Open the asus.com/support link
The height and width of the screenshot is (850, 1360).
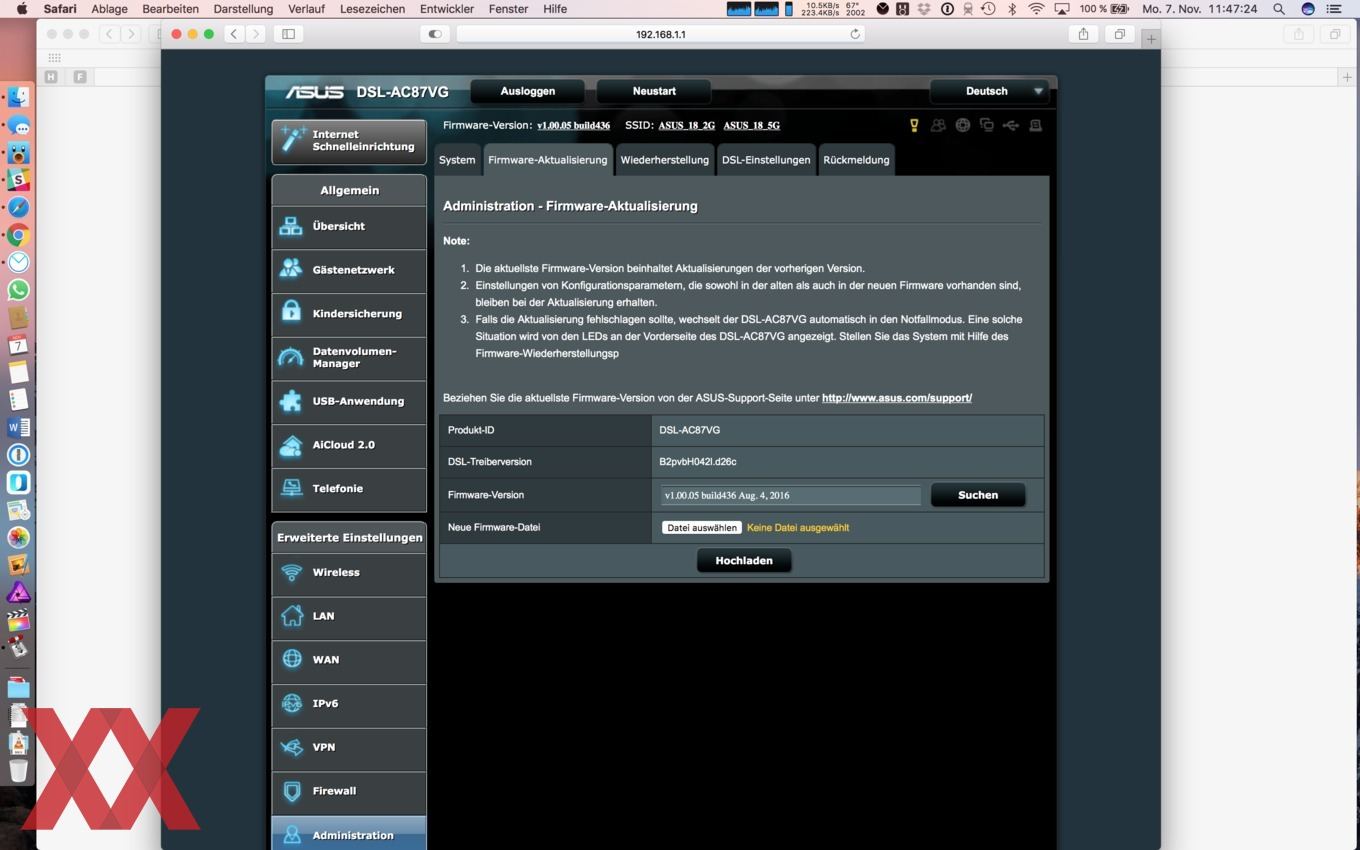tap(897, 398)
